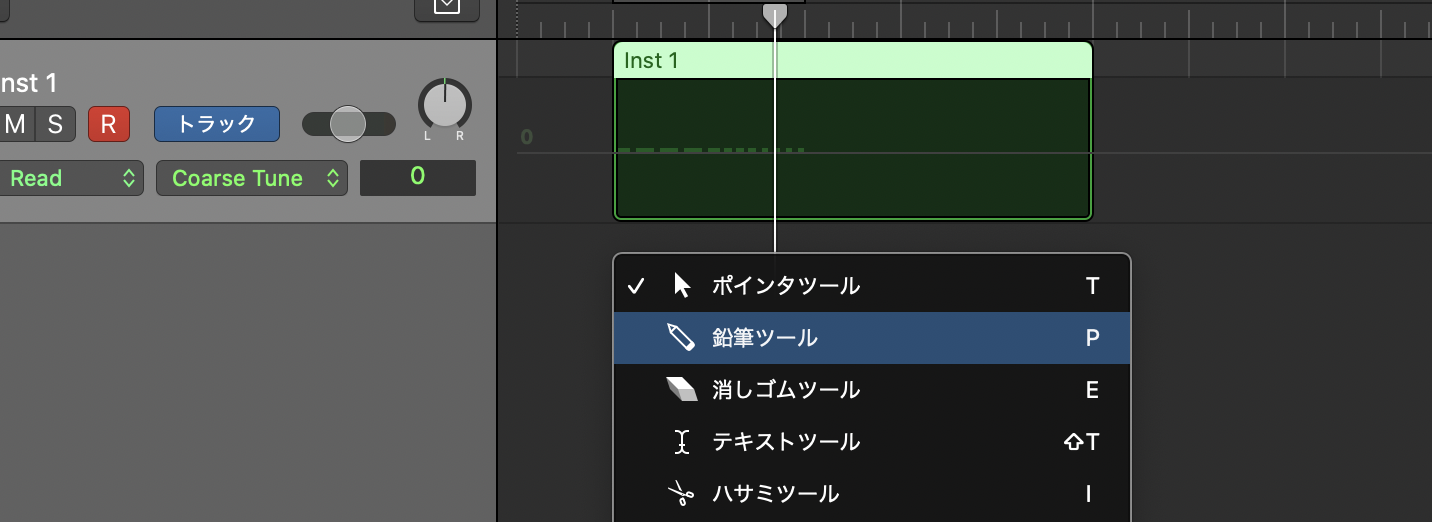Pick the text tool I-beam icon
Image resolution: width=1432 pixels, height=522 pixels.
[x=682, y=442]
